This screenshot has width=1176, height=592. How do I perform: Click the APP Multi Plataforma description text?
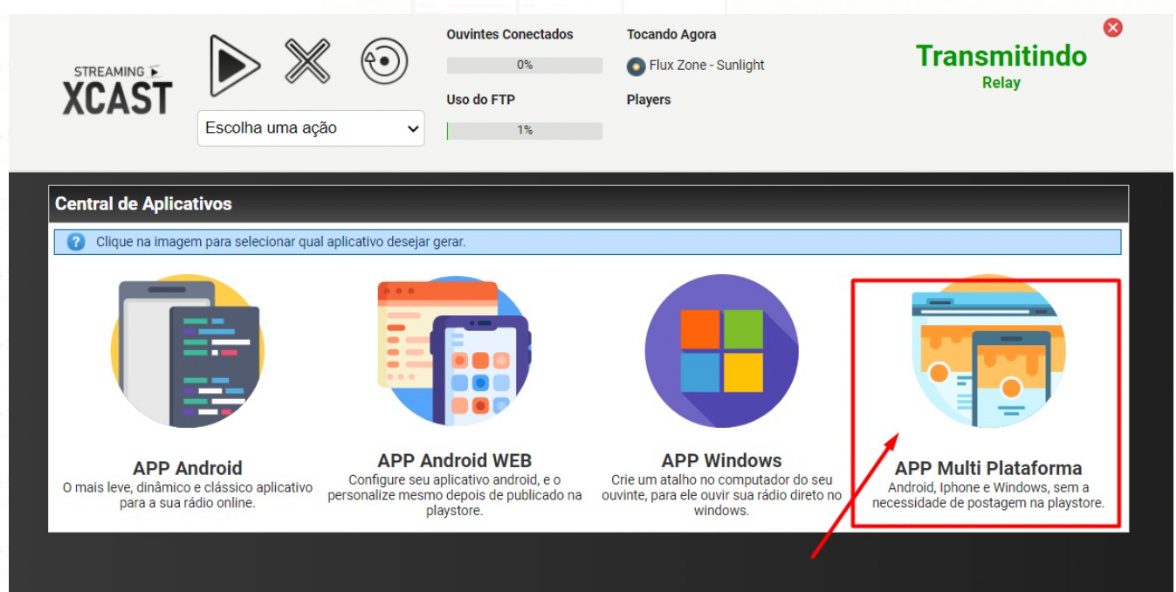click(x=988, y=495)
